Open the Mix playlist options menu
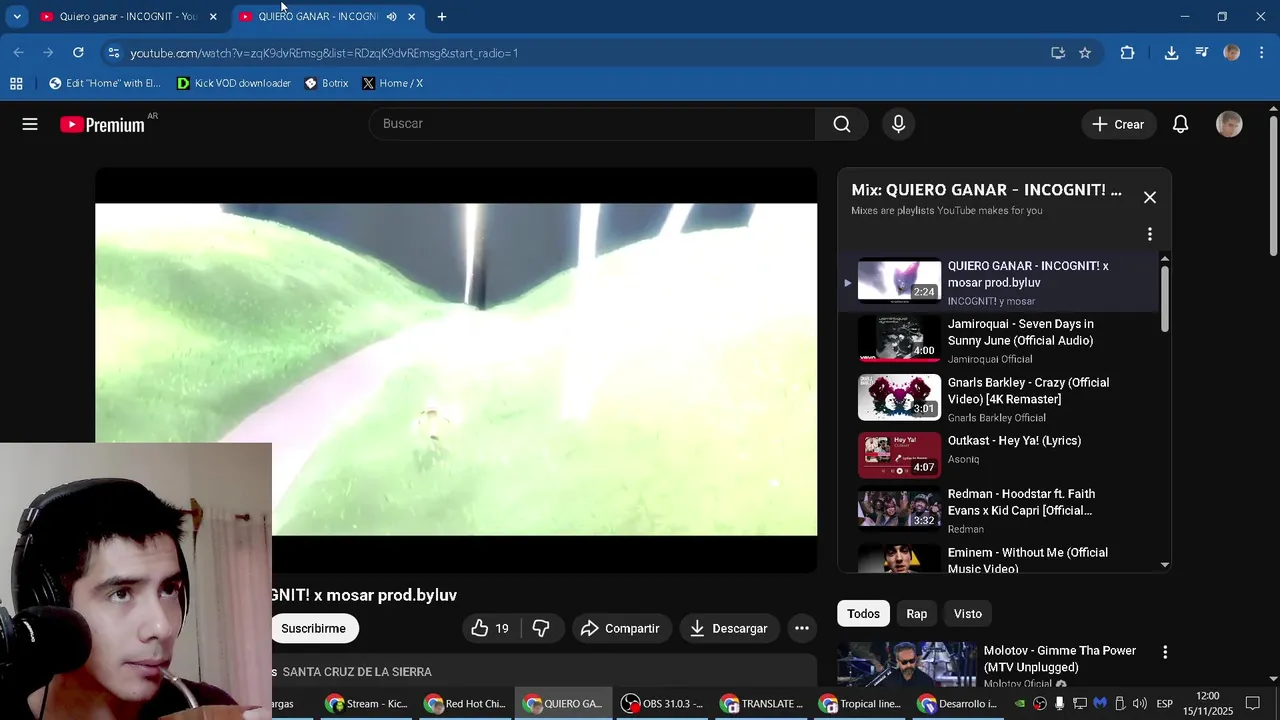The image size is (1280, 720). pos(1149,234)
